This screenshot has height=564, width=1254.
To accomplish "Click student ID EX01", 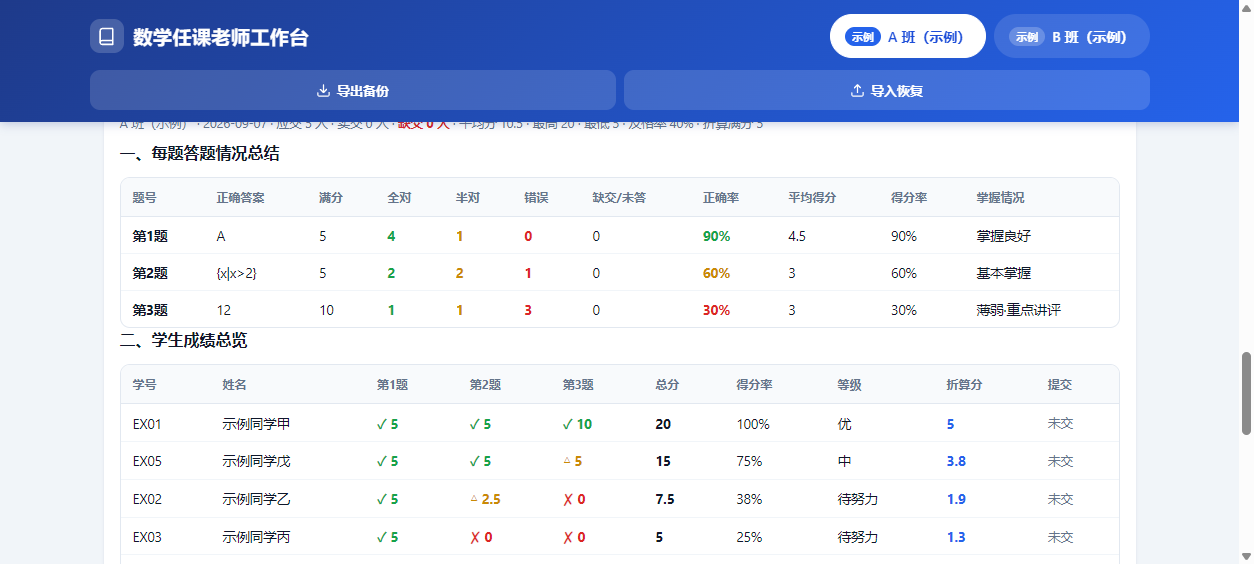I will [x=147, y=424].
